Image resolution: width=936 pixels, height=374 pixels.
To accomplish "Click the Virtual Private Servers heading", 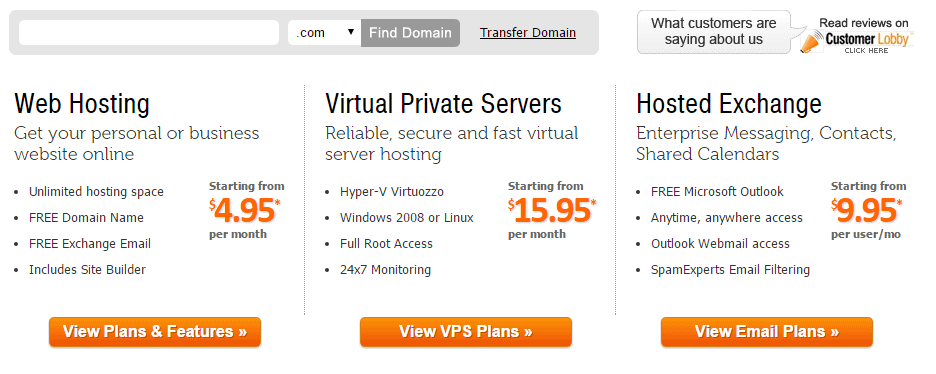I will 444,104.
